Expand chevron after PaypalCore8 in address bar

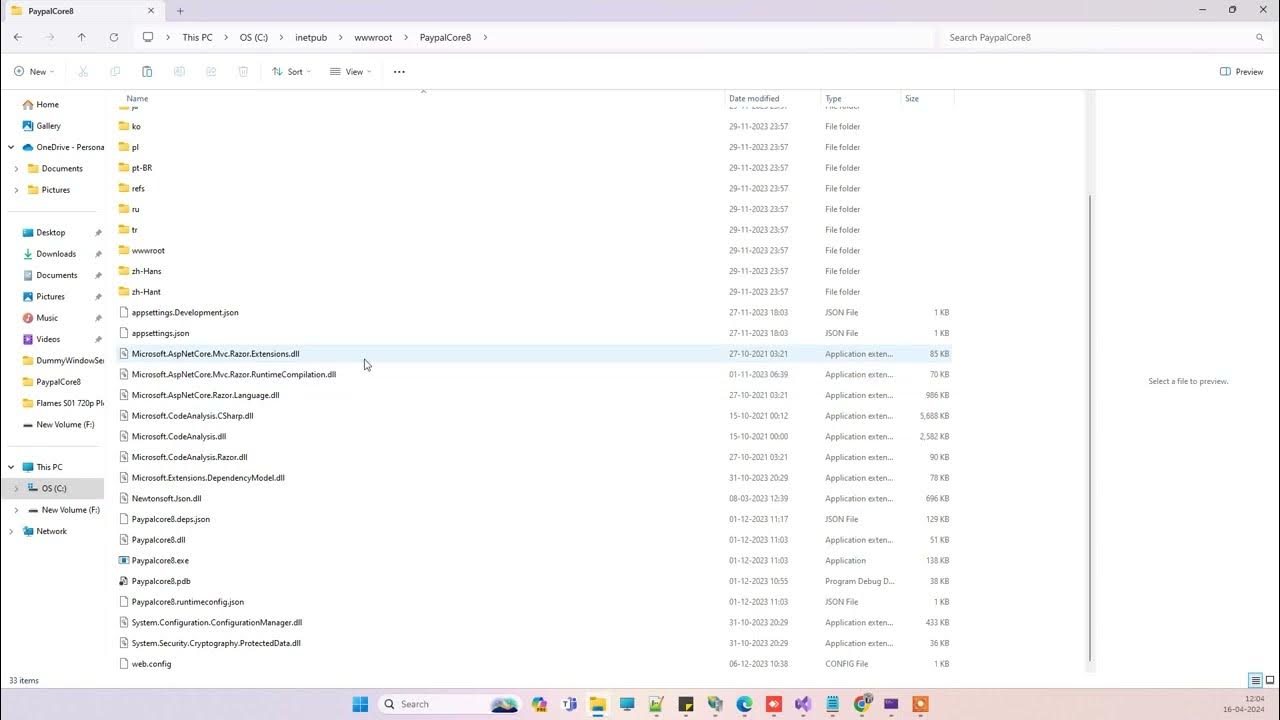pyautogui.click(x=485, y=37)
